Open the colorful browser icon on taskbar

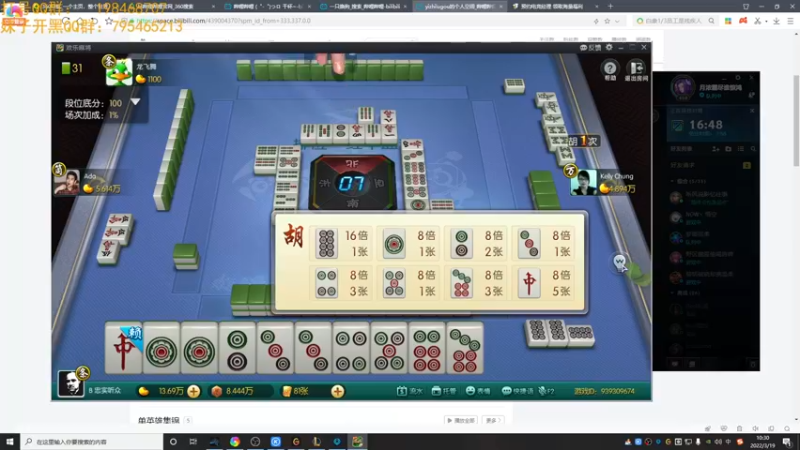[235, 442]
